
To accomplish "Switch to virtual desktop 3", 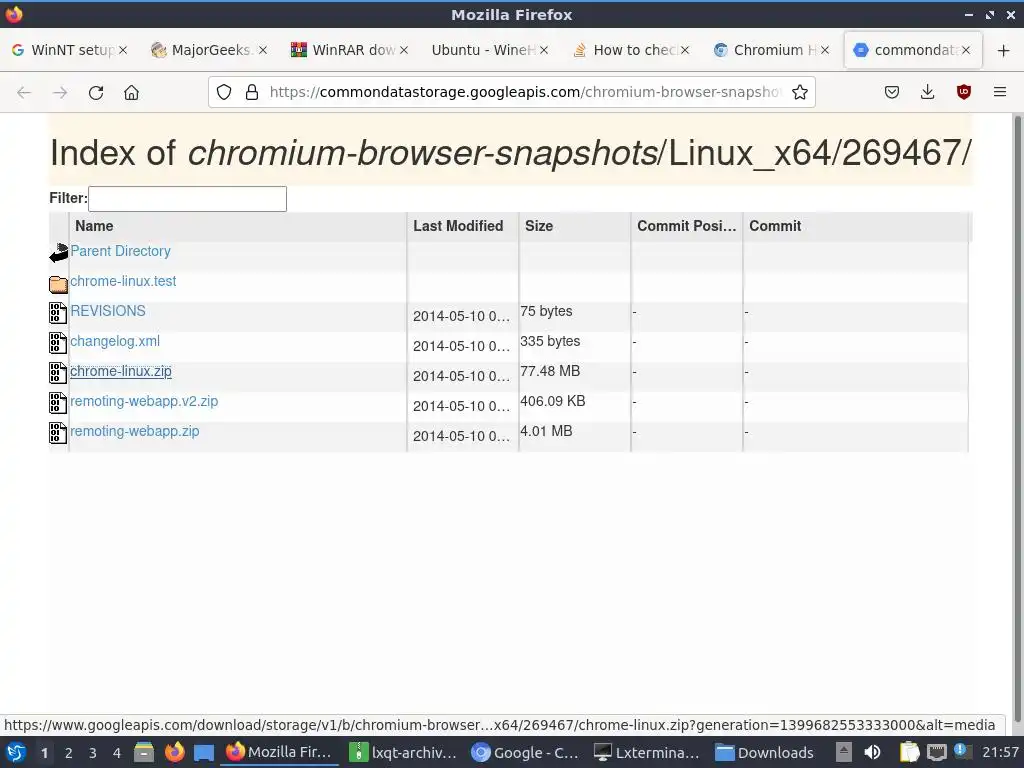I will [93, 753].
